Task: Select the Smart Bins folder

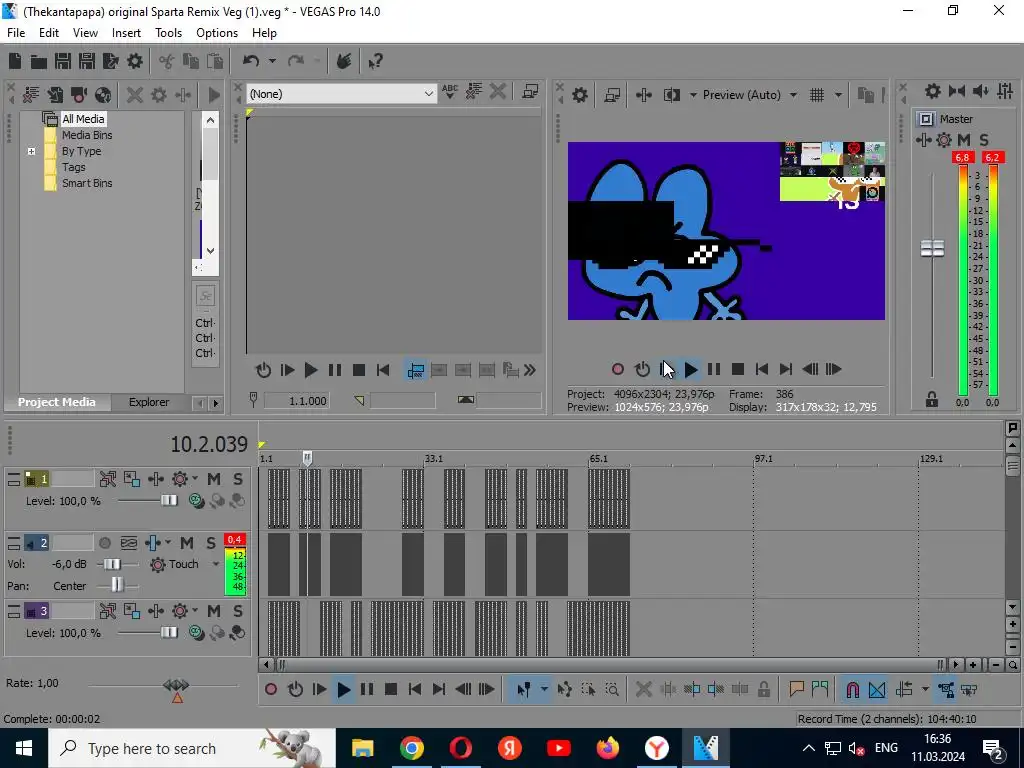Action: point(87,184)
